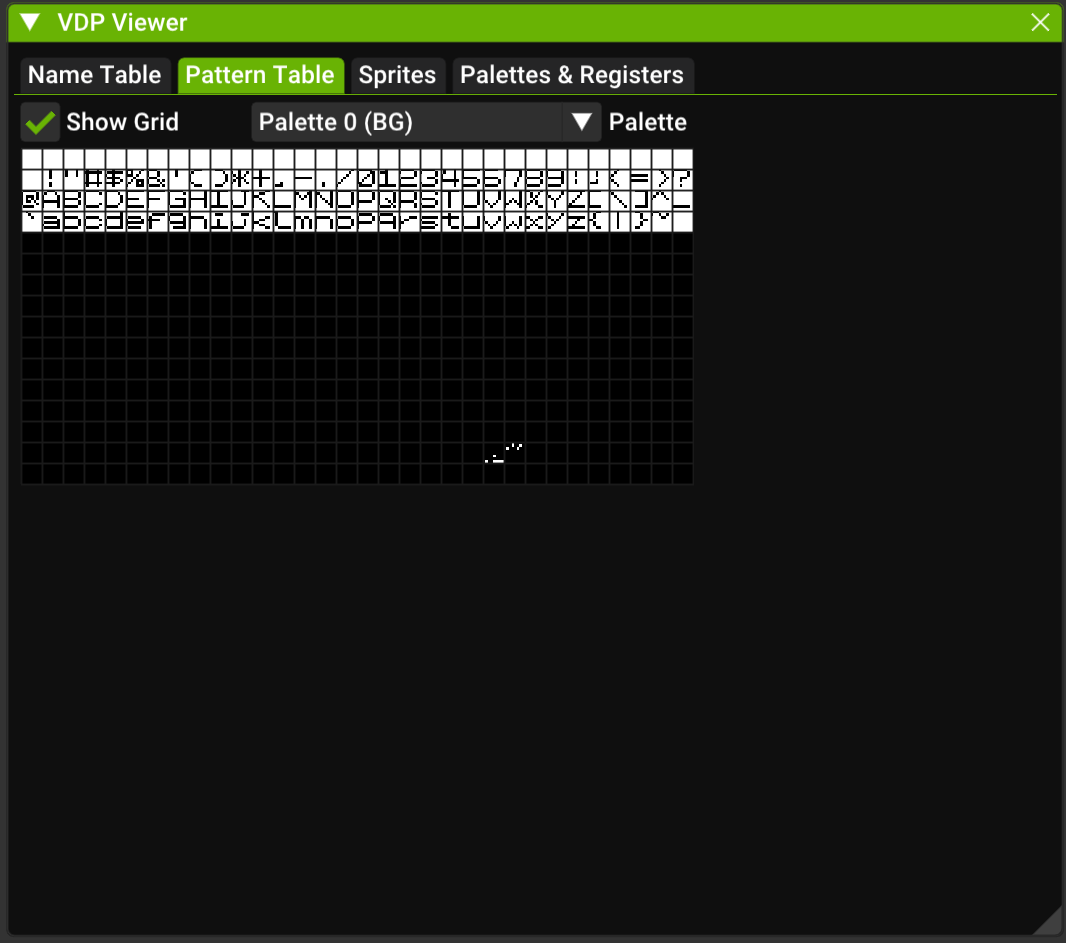Grab the window resize grip corner
Screen dimensions: 1066x943
click(x=1048, y=921)
